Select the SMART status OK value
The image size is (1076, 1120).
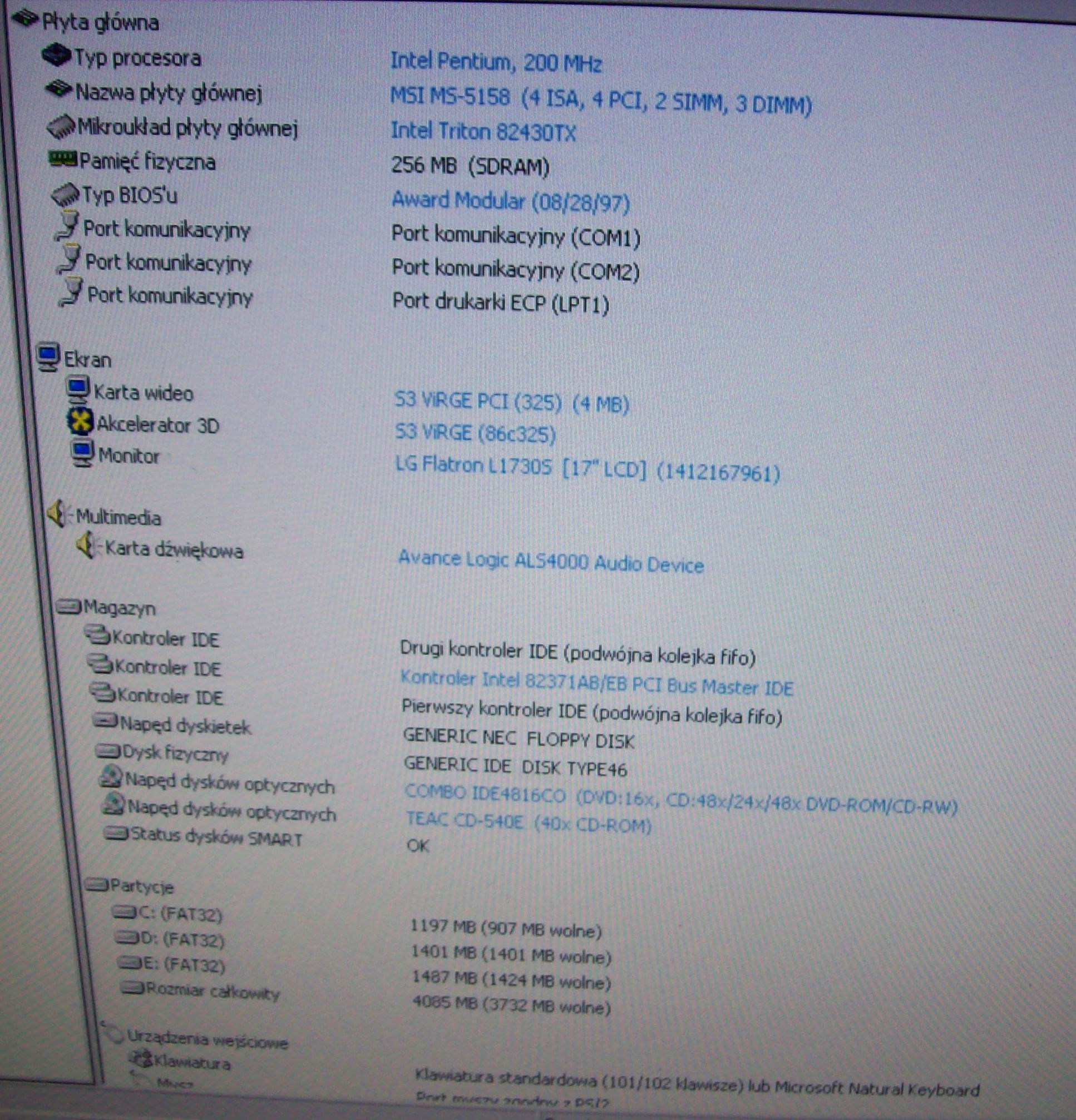[x=418, y=845]
